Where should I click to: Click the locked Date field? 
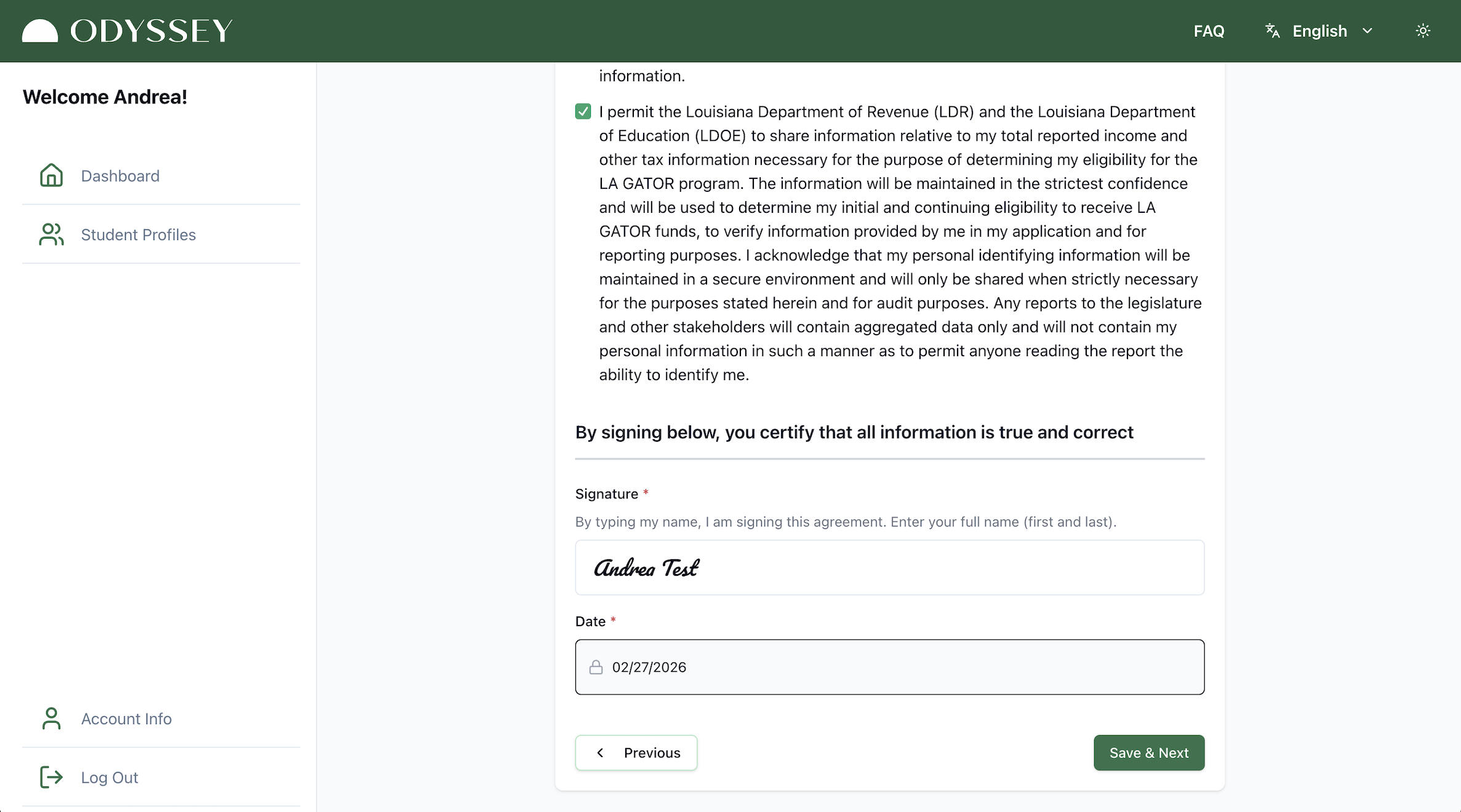pos(889,667)
